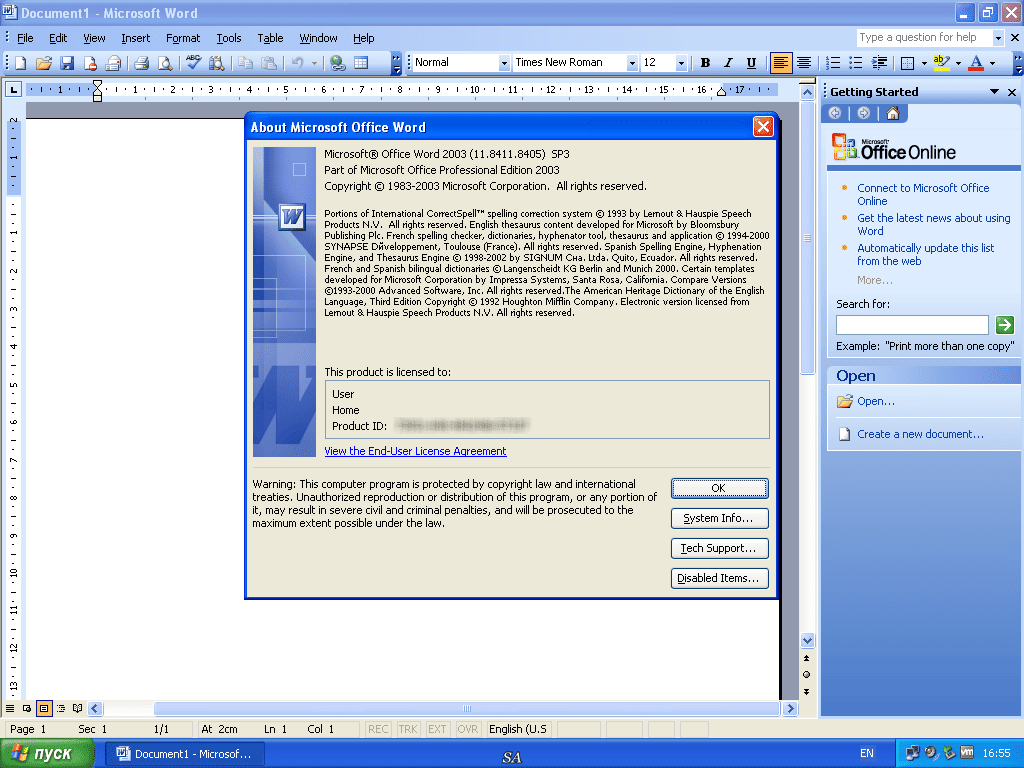This screenshot has width=1024, height=768.
Task: Expand the font size dropdown showing 12
Action: (x=681, y=63)
